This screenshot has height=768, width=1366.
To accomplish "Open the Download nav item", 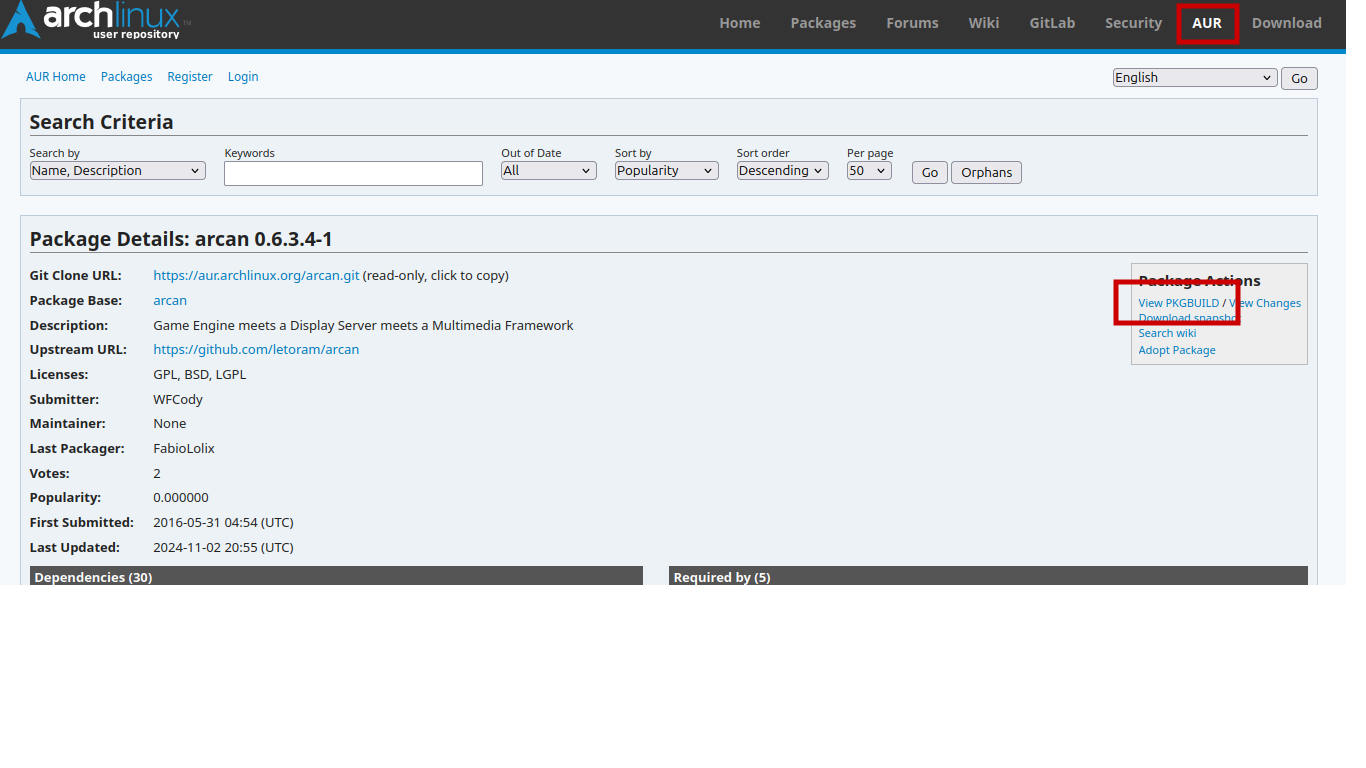I will [1286, 23].
